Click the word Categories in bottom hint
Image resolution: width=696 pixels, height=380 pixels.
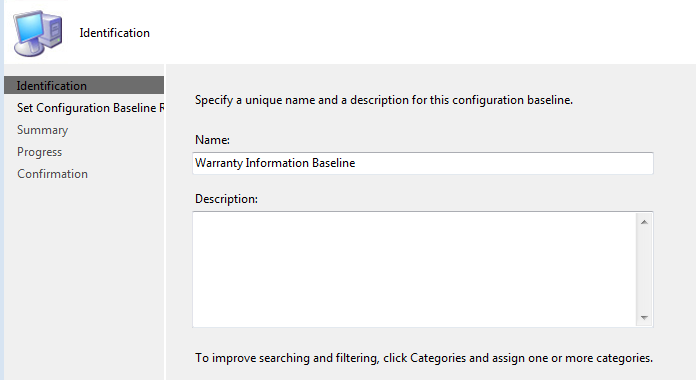(438, 358)
